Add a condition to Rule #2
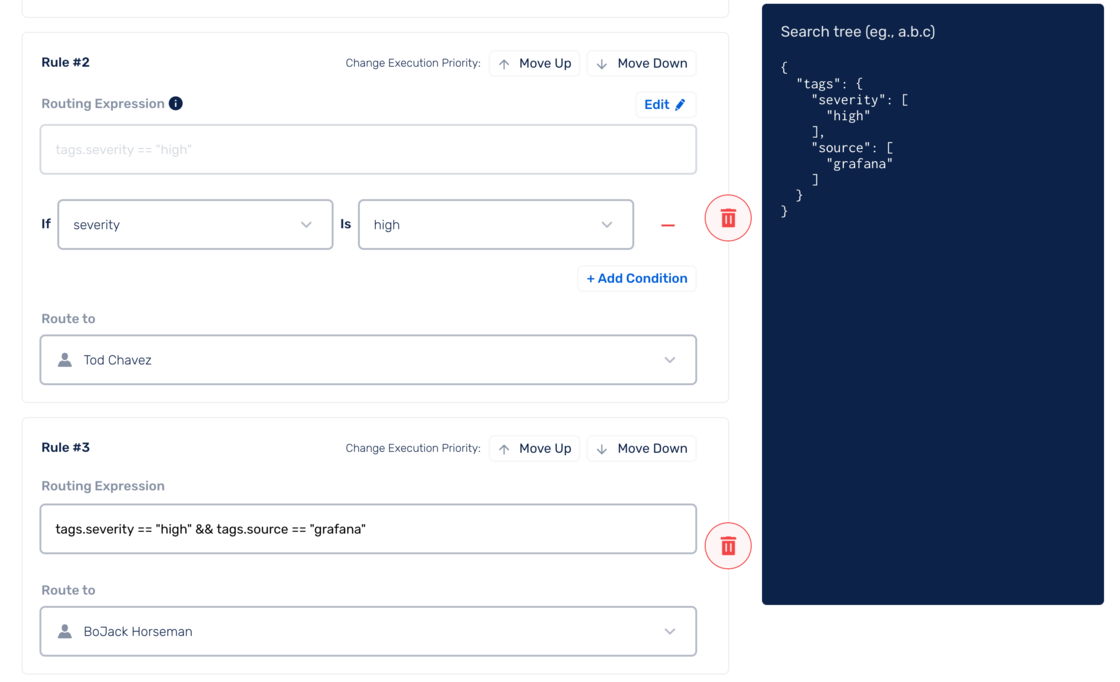This screenshot has height=682, width=1120. point(636,279)
